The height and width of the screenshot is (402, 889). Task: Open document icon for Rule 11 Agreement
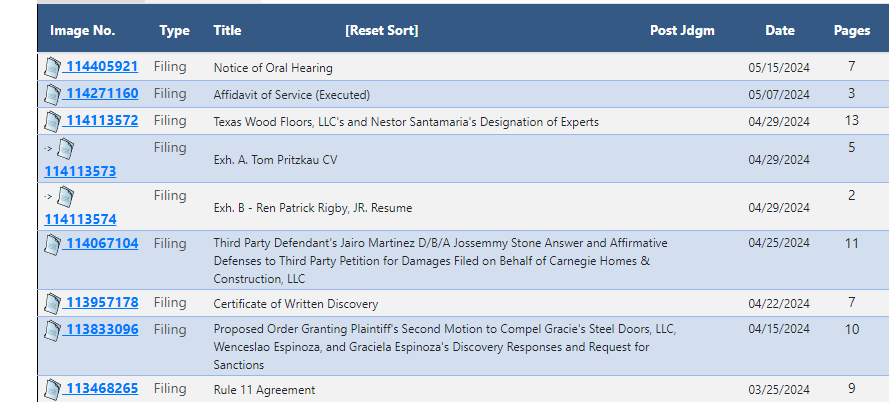[52, 390]
